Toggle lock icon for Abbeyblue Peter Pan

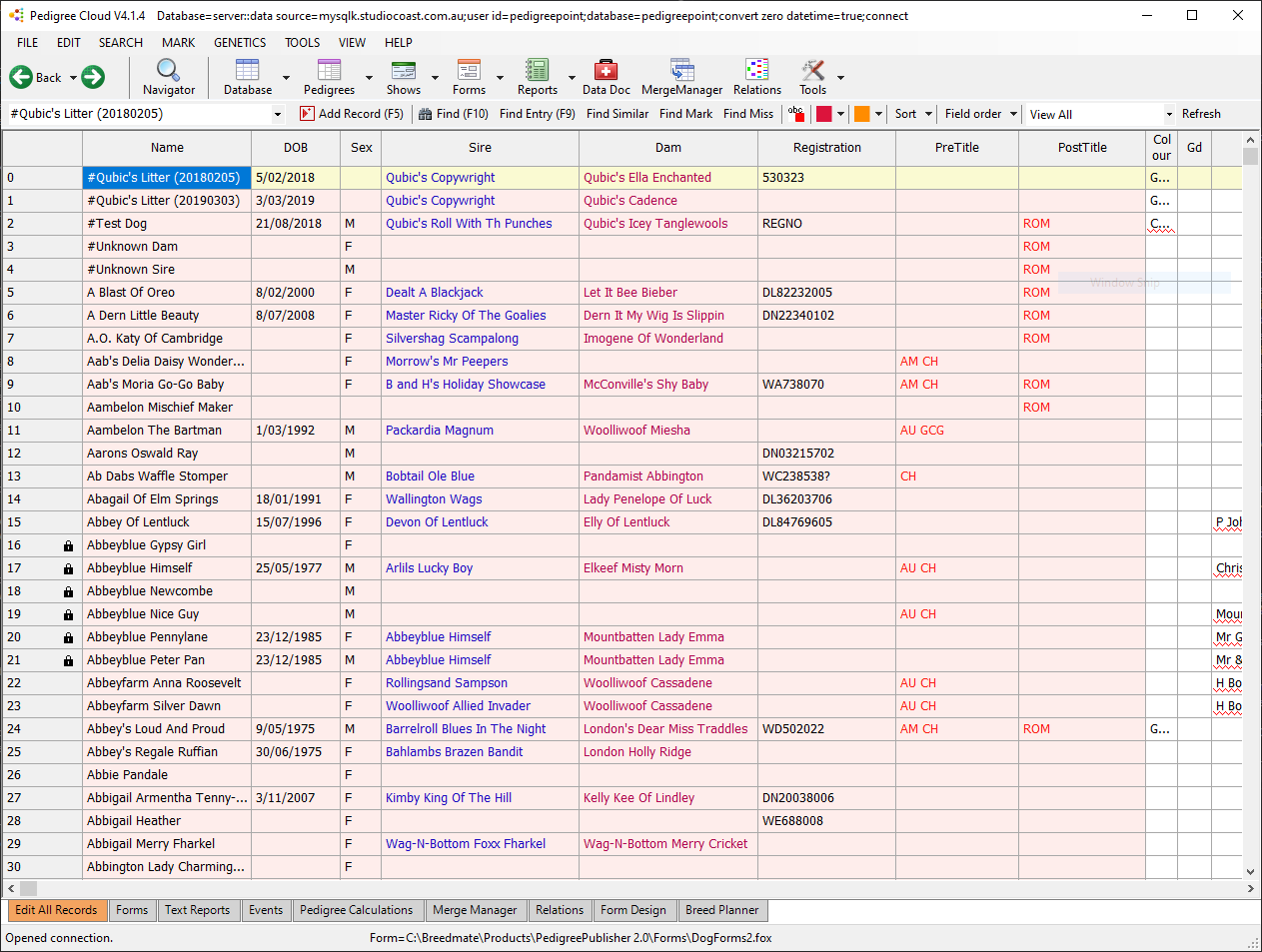click(68, 660)
